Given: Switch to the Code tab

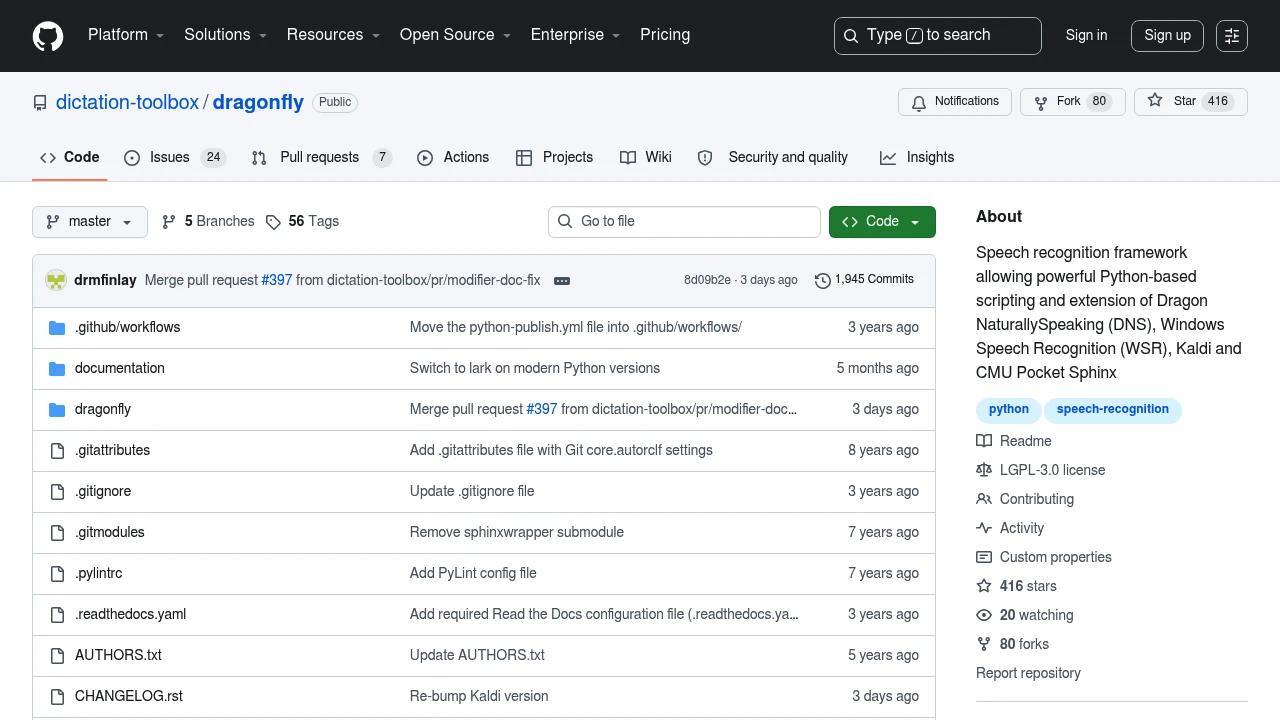Looking at the screenshot, I should (70, 157).
